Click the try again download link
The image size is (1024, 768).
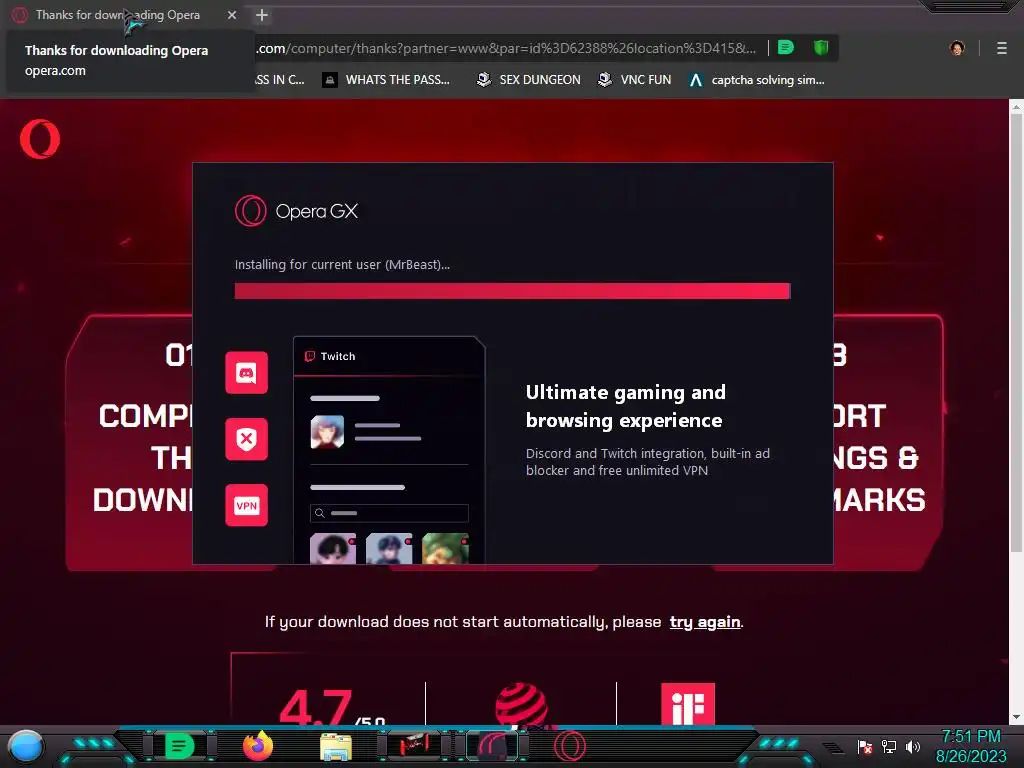click(x=705, y=622)
